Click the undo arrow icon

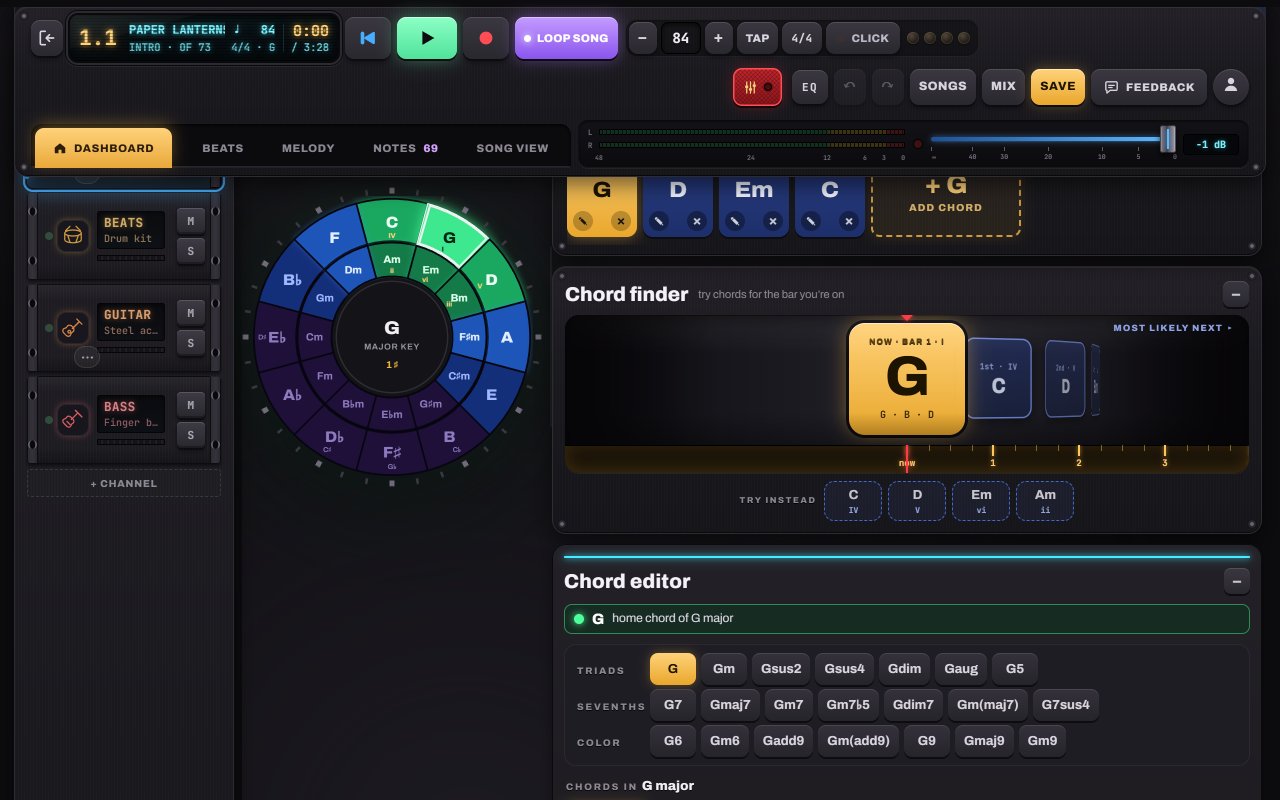(850, 87)
